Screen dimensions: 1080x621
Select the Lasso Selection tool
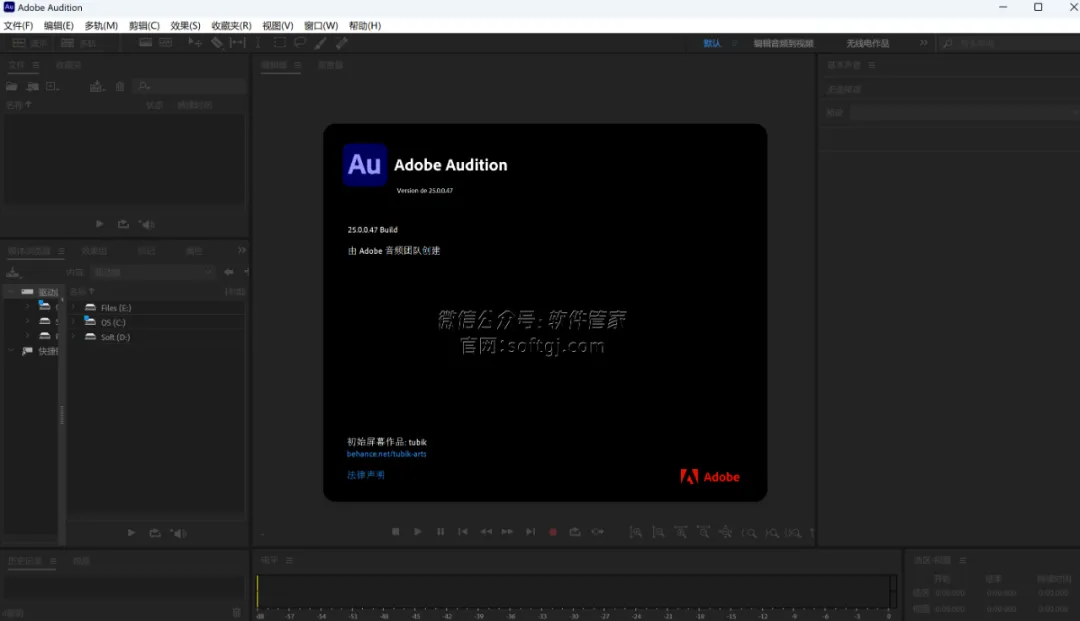[300, 43]
